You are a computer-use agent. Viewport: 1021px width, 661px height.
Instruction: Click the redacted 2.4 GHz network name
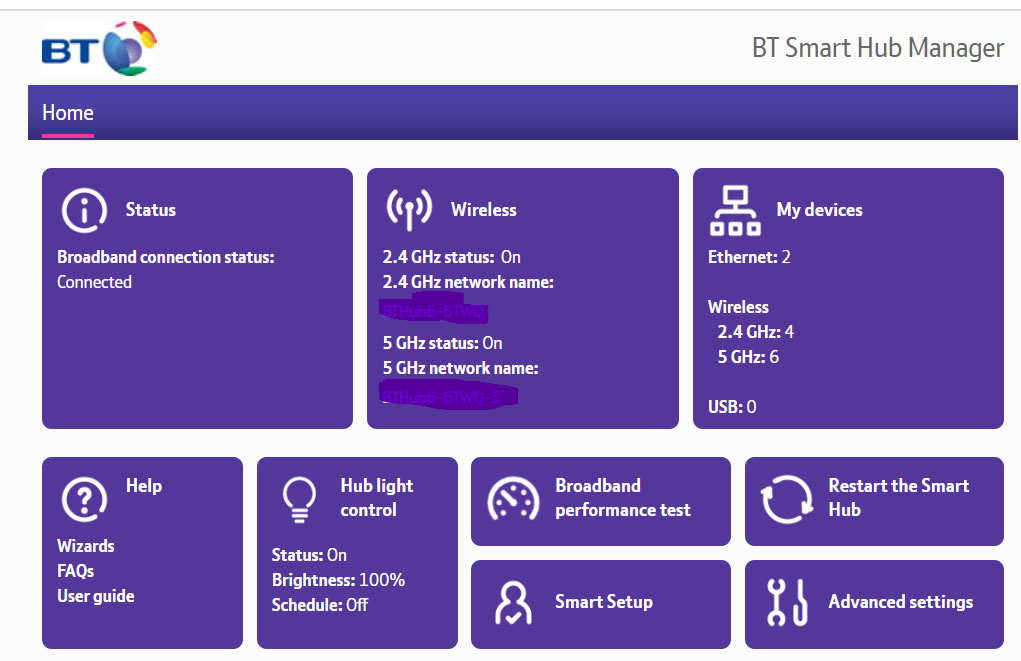pyautogui.click(x=434, y=311)
